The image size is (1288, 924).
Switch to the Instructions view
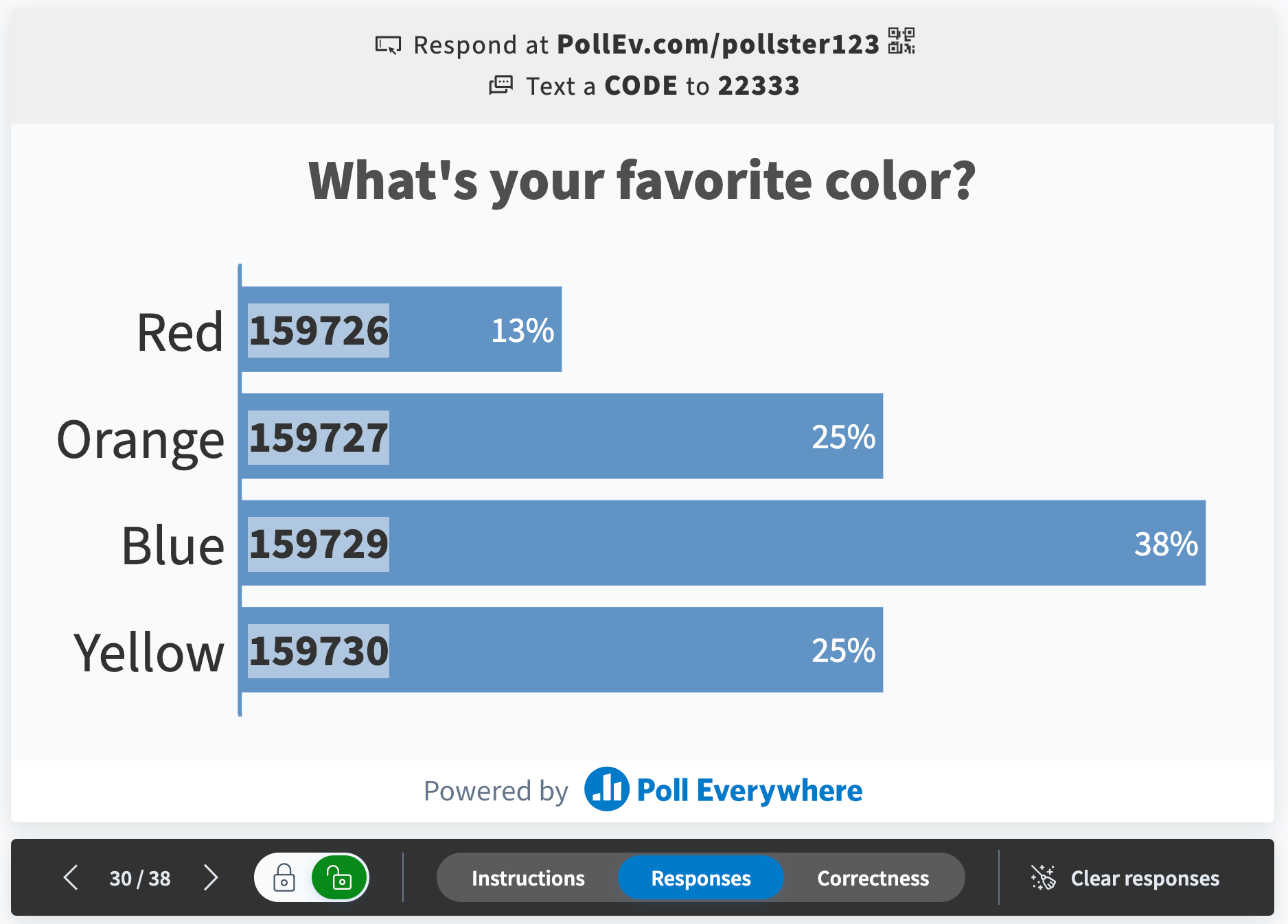[528, 878]
